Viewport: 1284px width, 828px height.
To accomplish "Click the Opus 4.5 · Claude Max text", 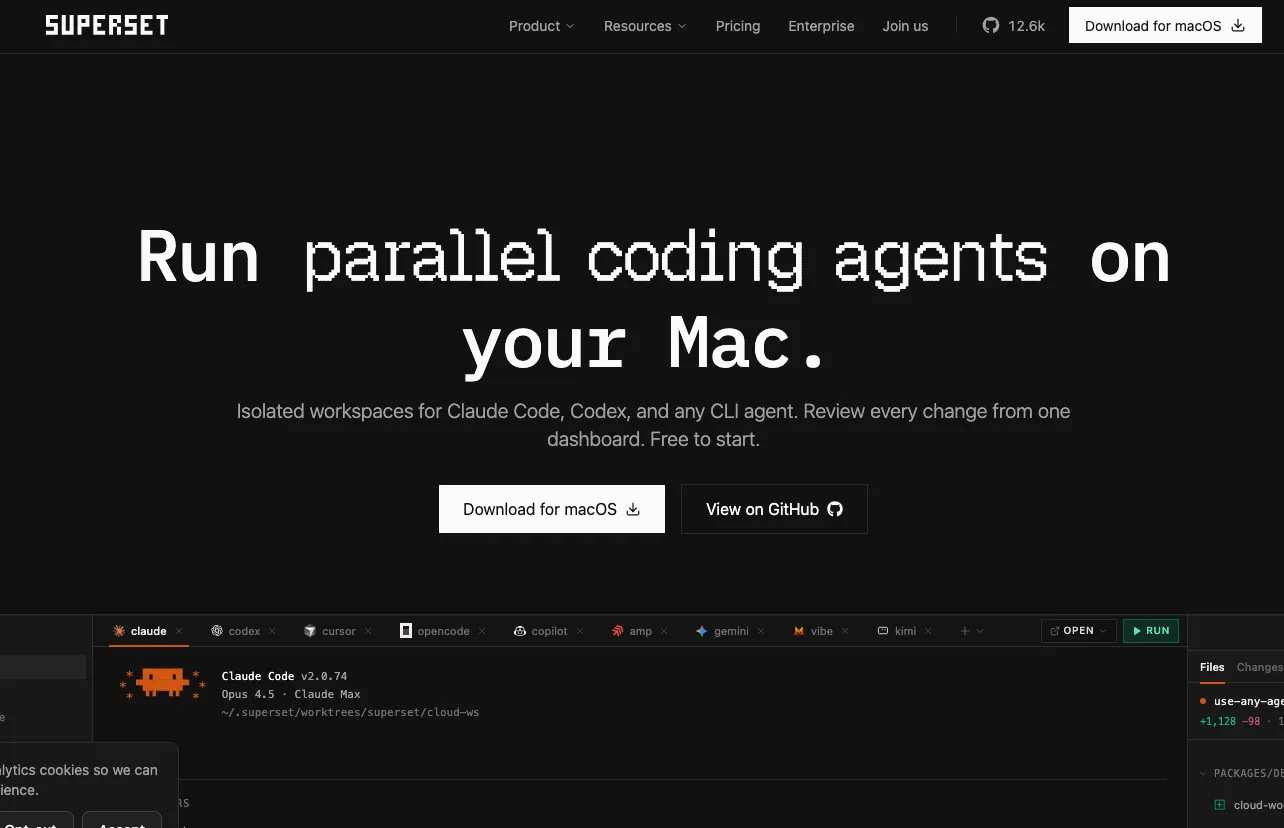I will pyautogui.click(x=291, y=694).
